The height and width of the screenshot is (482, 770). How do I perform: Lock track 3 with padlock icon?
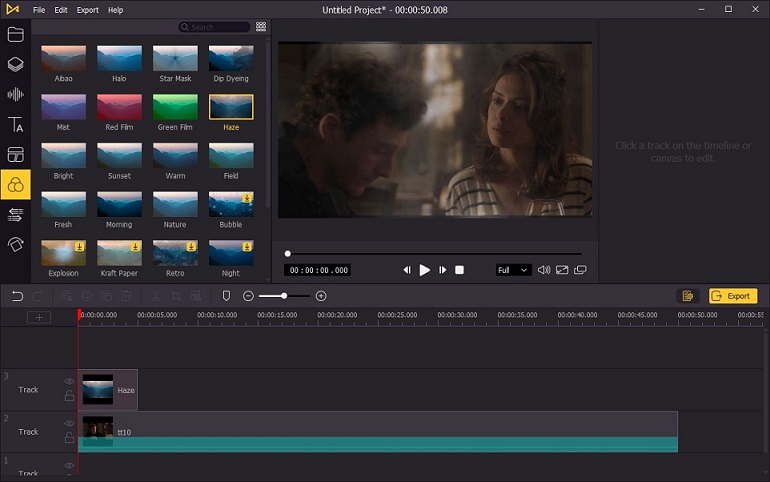pos(69,395)
